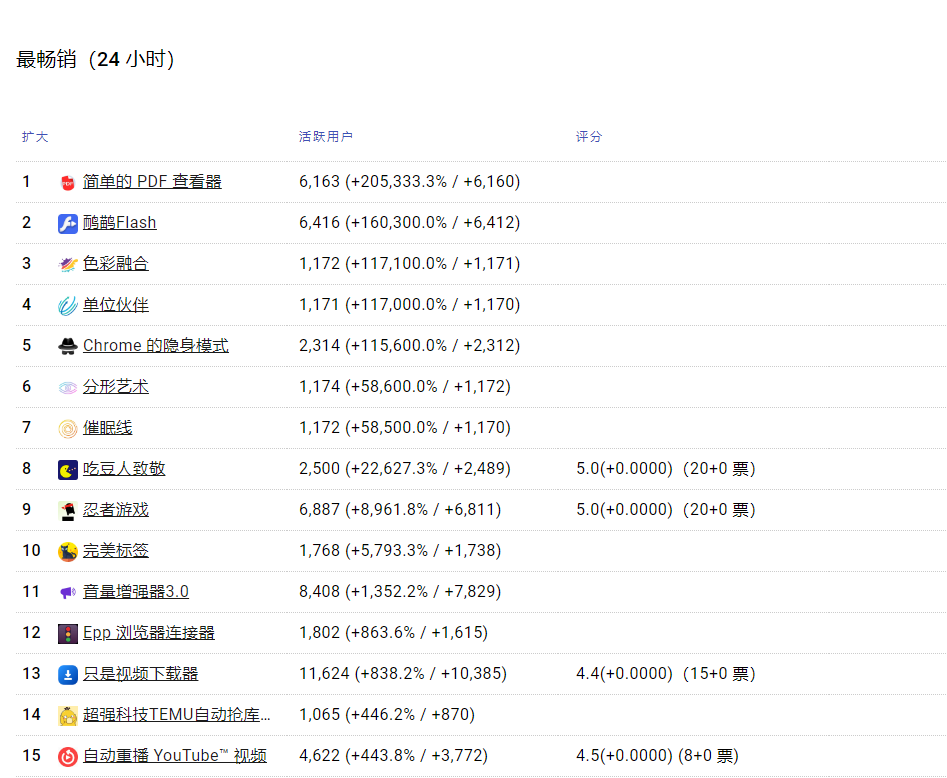947x778 pixels.
Task: Click the 鸸鹋Flash extension icon
Action: coord(68,223)
